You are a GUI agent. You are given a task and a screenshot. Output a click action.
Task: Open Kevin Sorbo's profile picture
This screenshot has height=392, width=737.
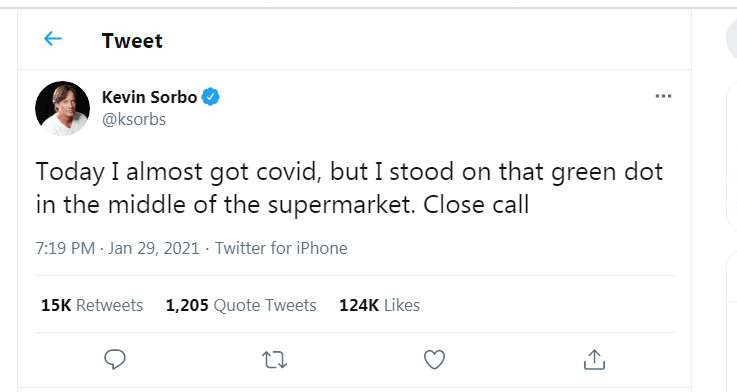63,109
